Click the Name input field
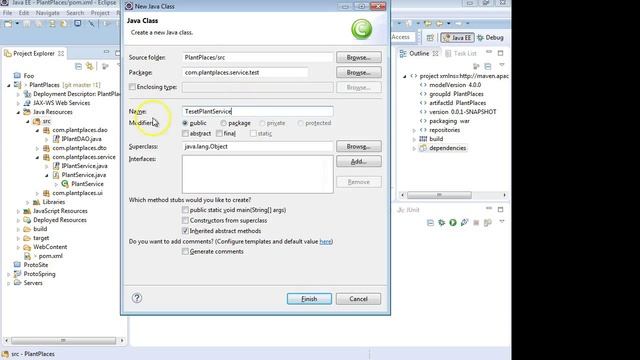The width and height of the screenshot is (640, 360). coord(258,111)
